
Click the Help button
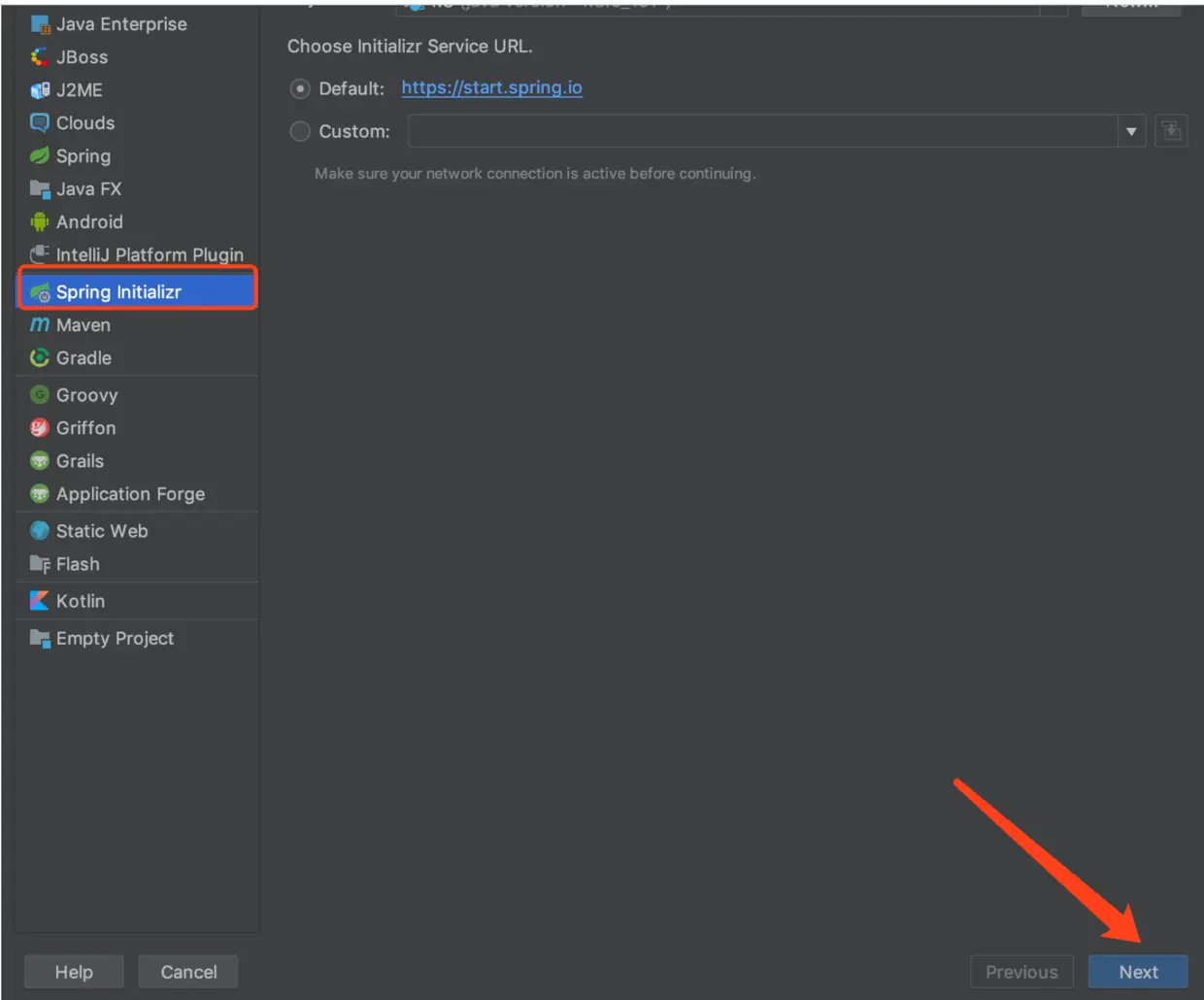pos(74,972)
